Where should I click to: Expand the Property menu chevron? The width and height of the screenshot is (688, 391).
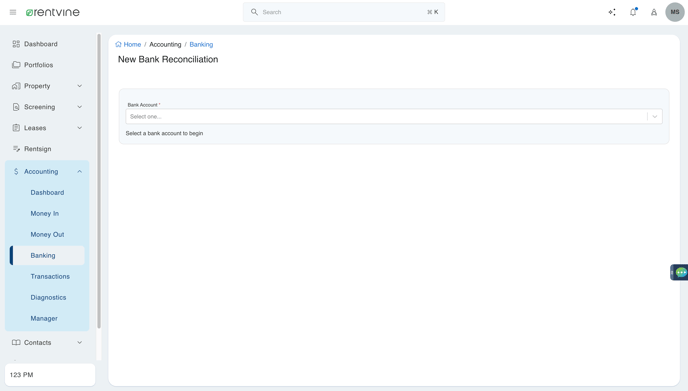click(x=79, y=86)
